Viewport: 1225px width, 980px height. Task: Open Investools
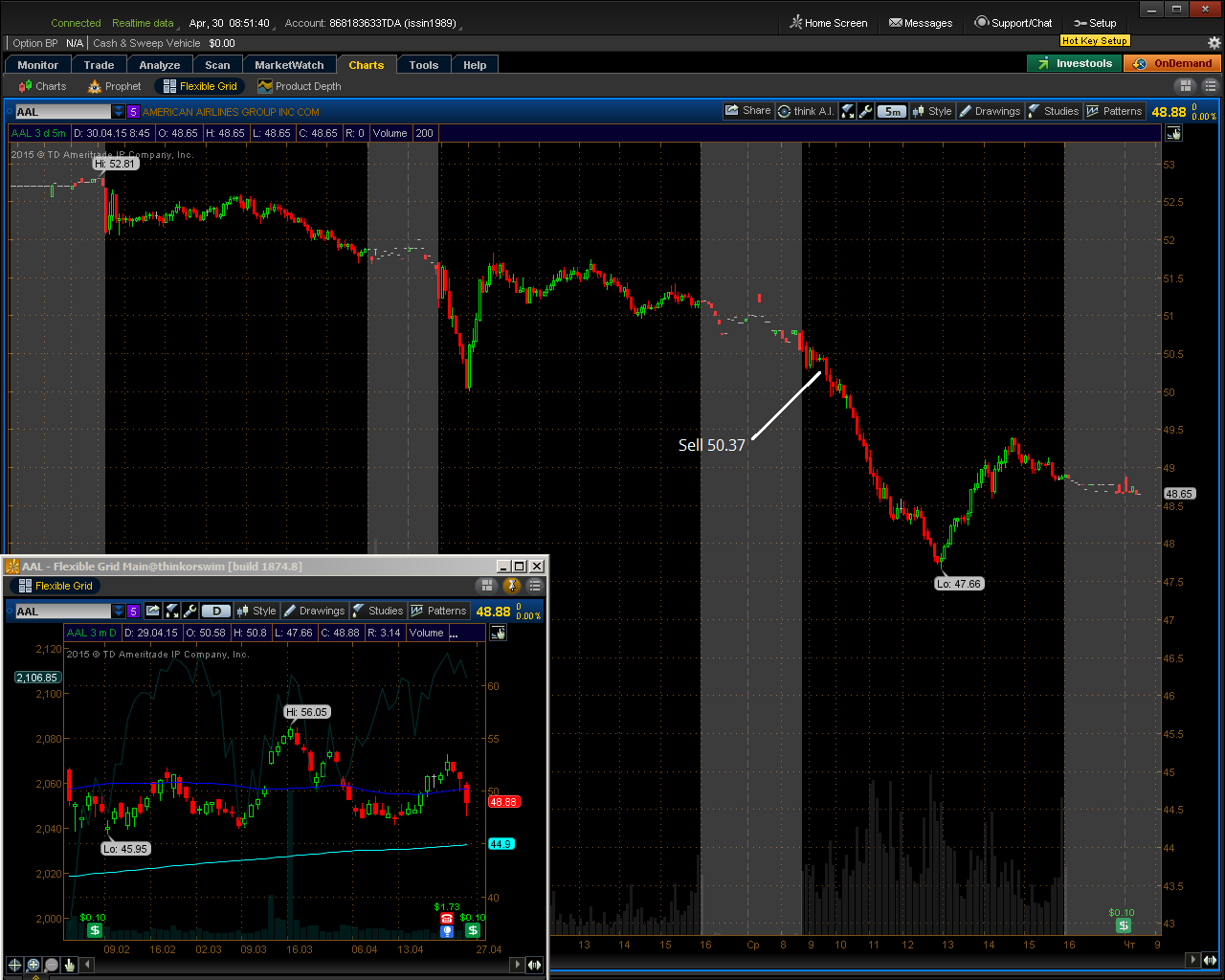pyautogui.click(x=1074, y=63)
